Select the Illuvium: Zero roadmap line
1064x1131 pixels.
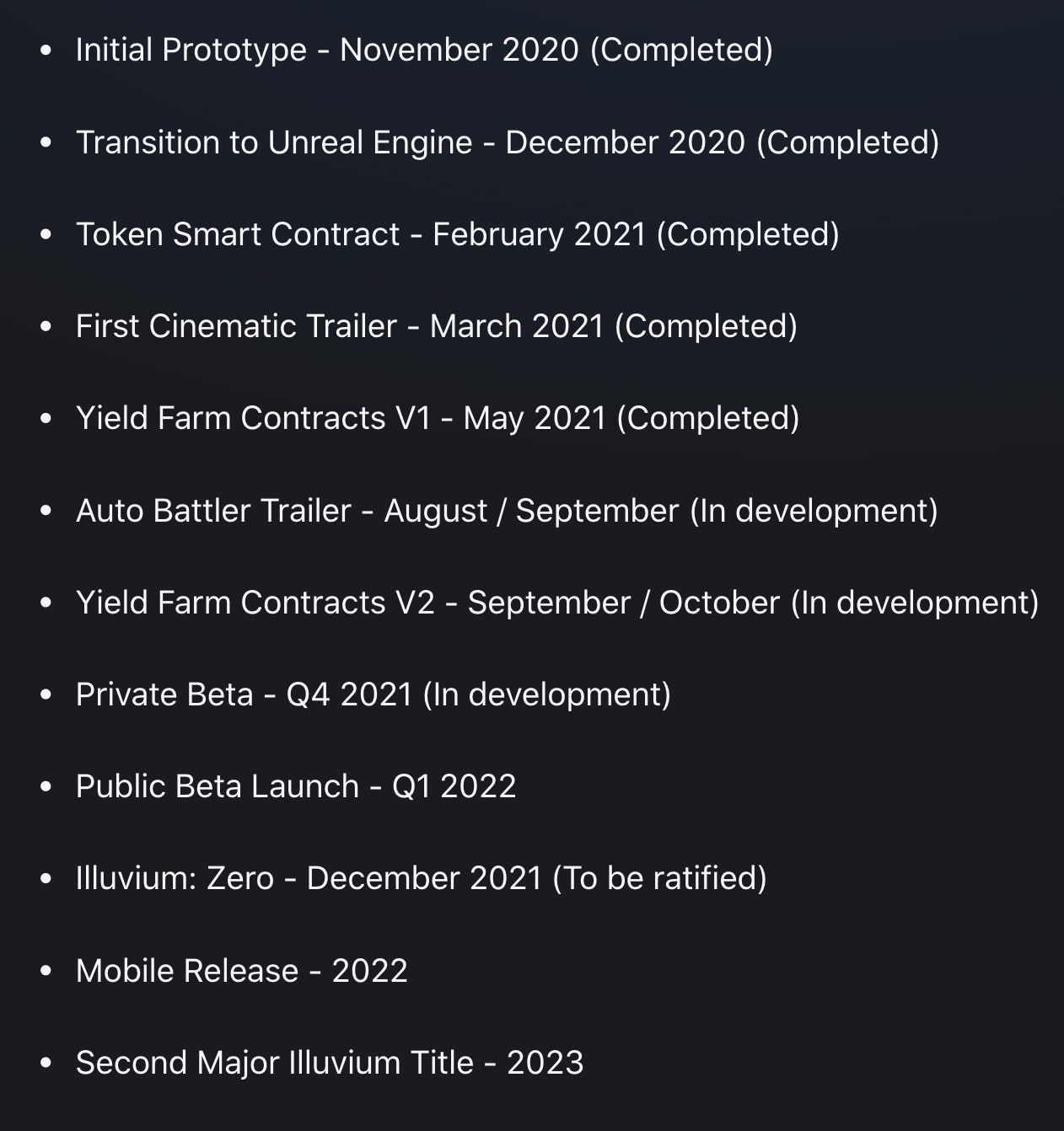(x=422, y=878)
